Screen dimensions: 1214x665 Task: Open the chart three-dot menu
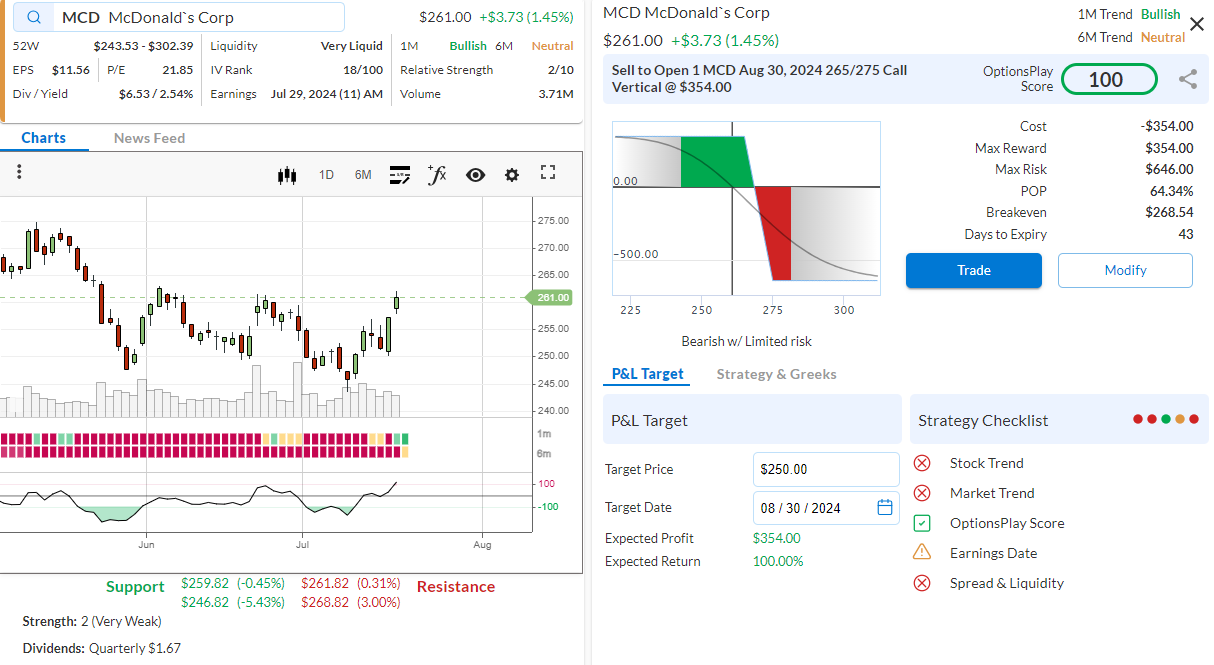point(19,172)
